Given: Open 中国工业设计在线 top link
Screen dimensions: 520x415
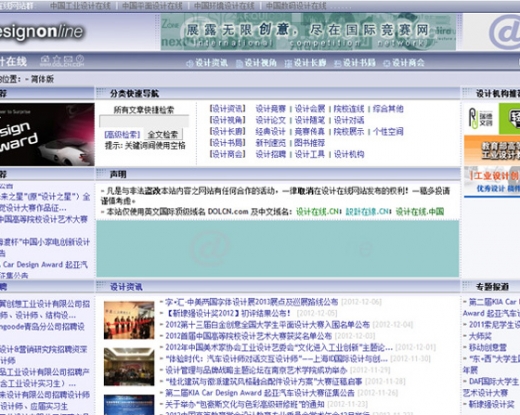Looking at the screenshot, I should coord(80,6).
